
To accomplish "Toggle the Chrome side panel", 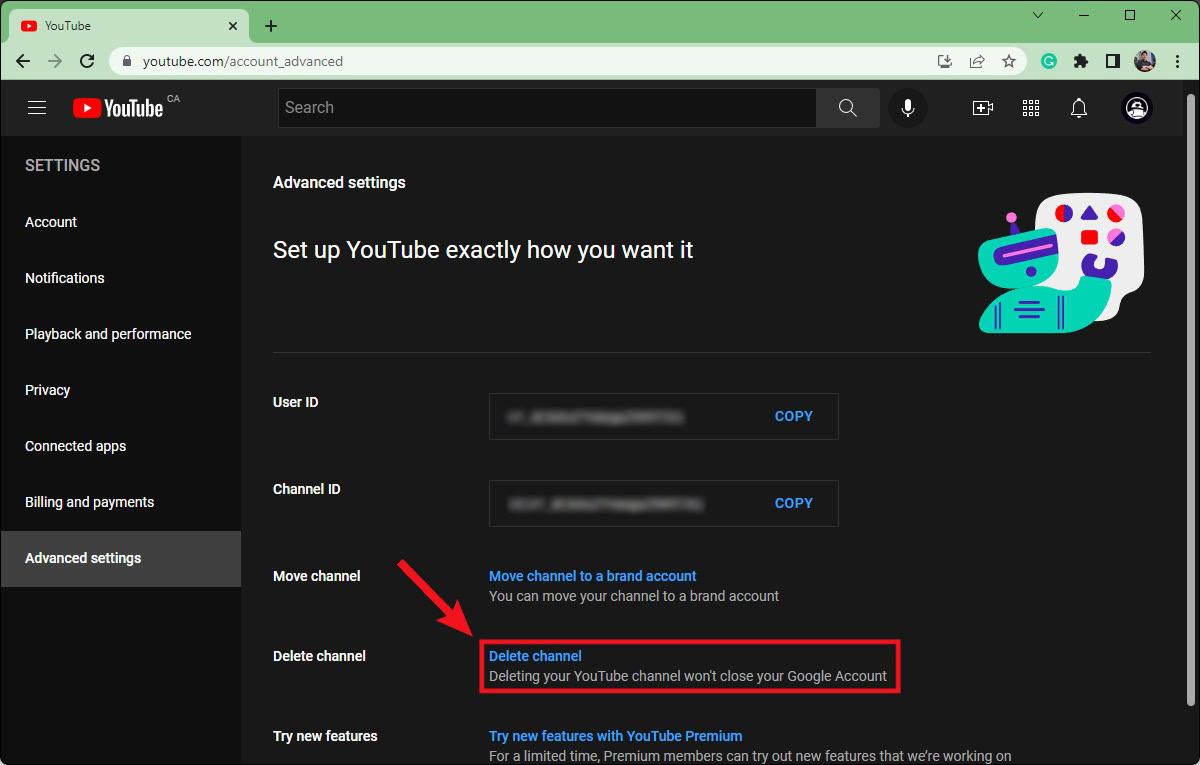I will point(1113,61).
